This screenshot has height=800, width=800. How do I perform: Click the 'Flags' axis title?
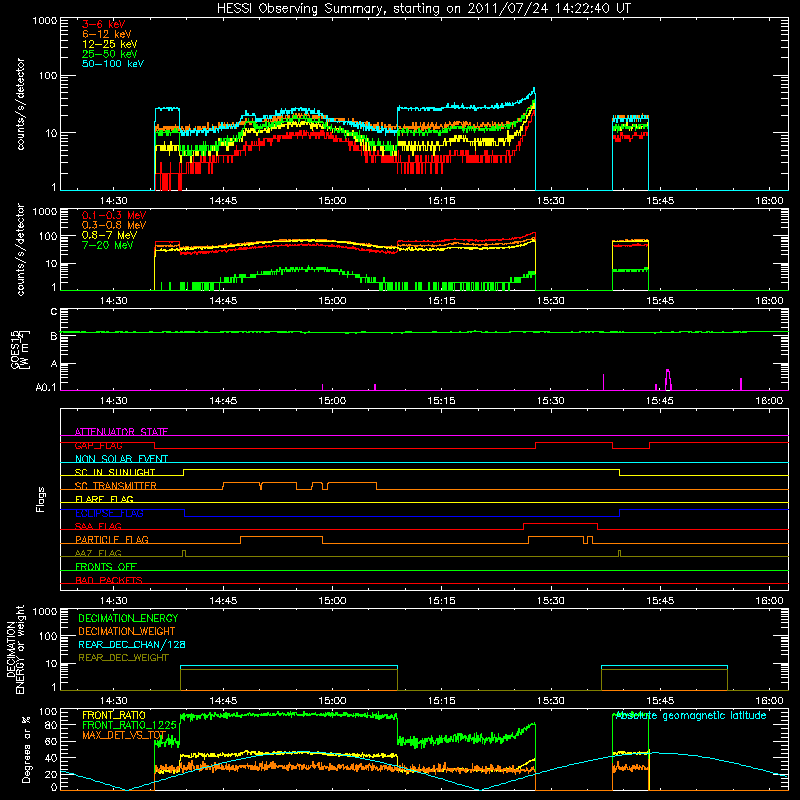[x=41, y=499]
